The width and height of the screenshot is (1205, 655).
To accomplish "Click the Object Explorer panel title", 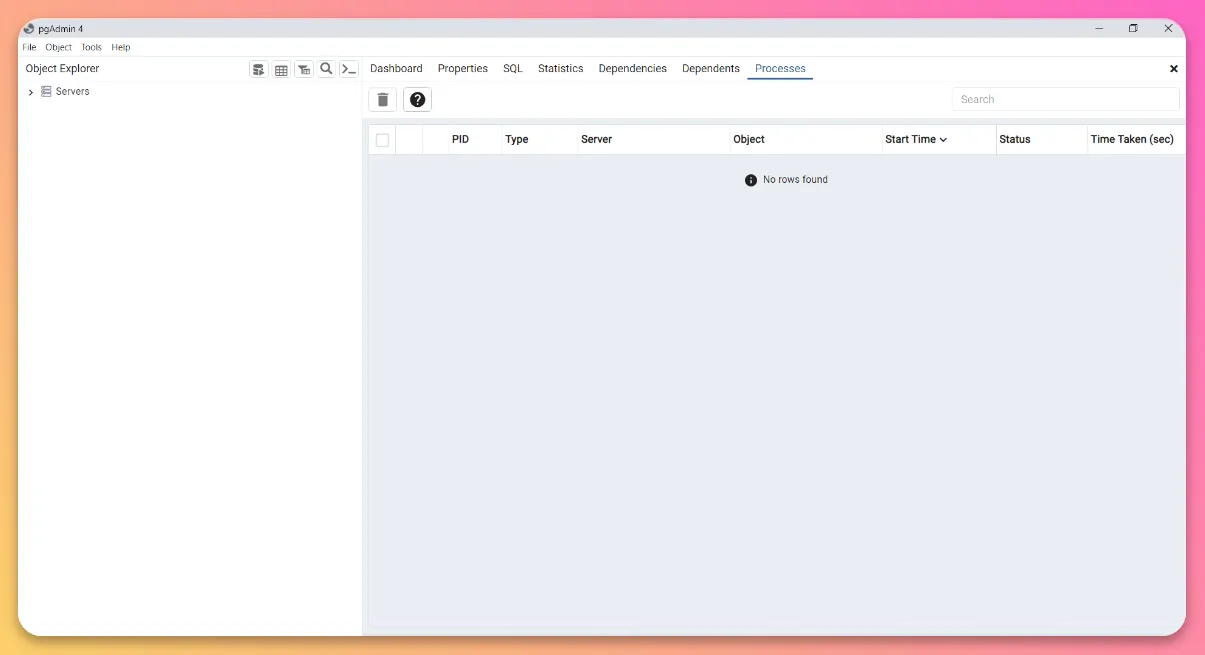I will coord(63,69).
